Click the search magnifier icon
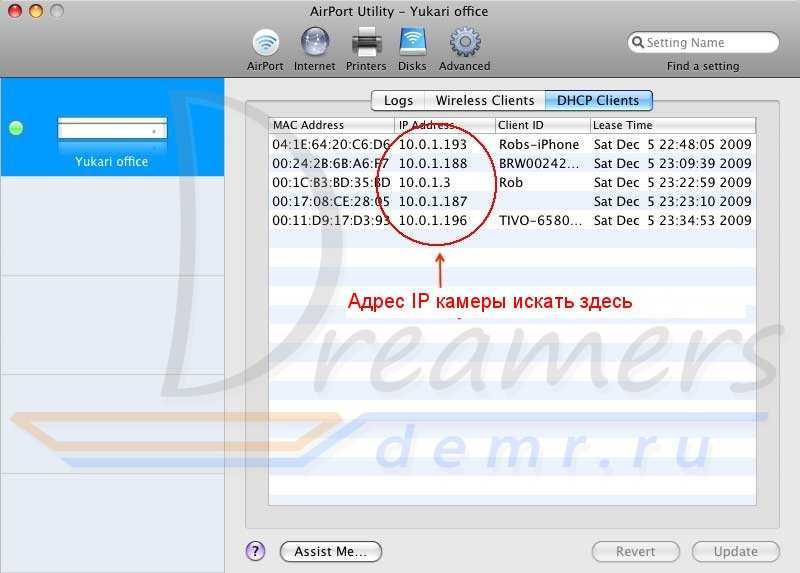The height and width of the screenshot is (573, 800). coord(637,42)
